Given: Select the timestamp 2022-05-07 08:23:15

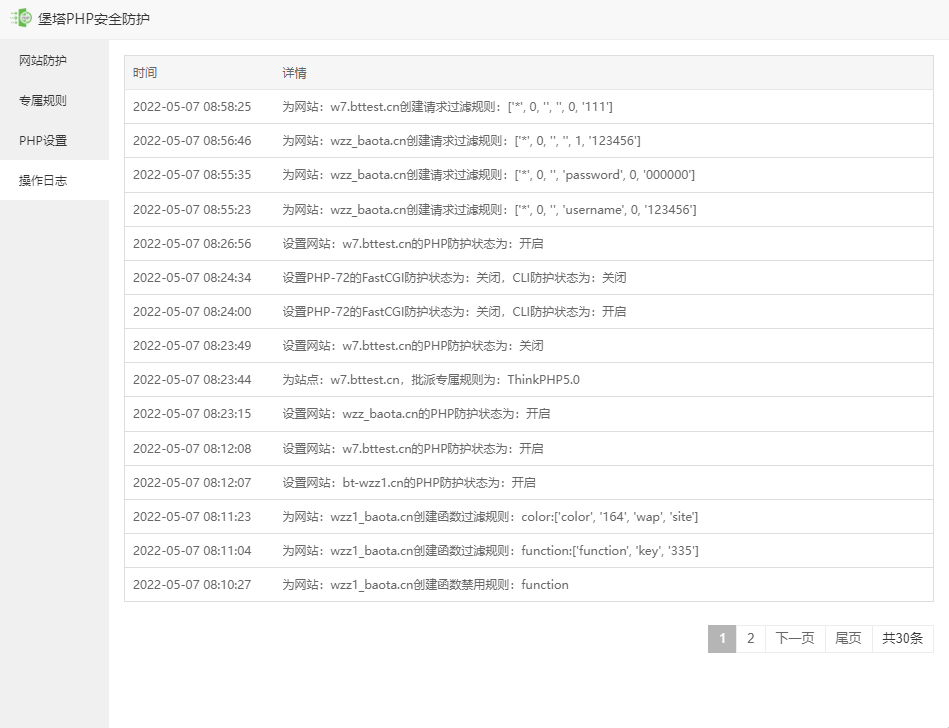Looking at the screenshot, I should [x=192, y=413].
